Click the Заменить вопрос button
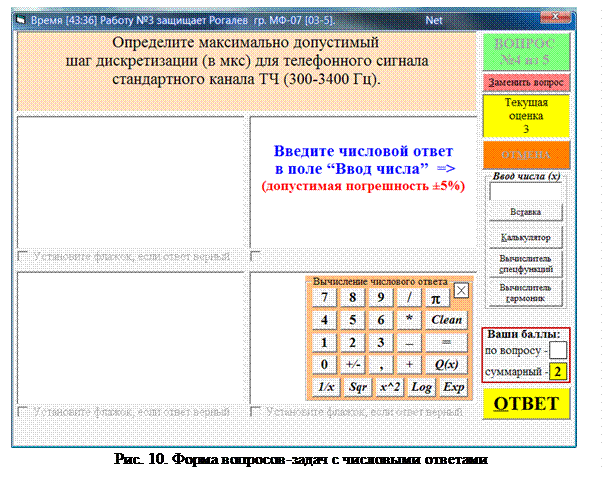Screen dimensions: 604x484 click(526, 82)
